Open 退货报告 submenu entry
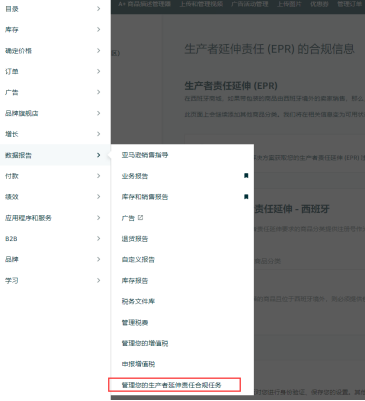This screenshot has height=401, width=365. tap(135, 239)
